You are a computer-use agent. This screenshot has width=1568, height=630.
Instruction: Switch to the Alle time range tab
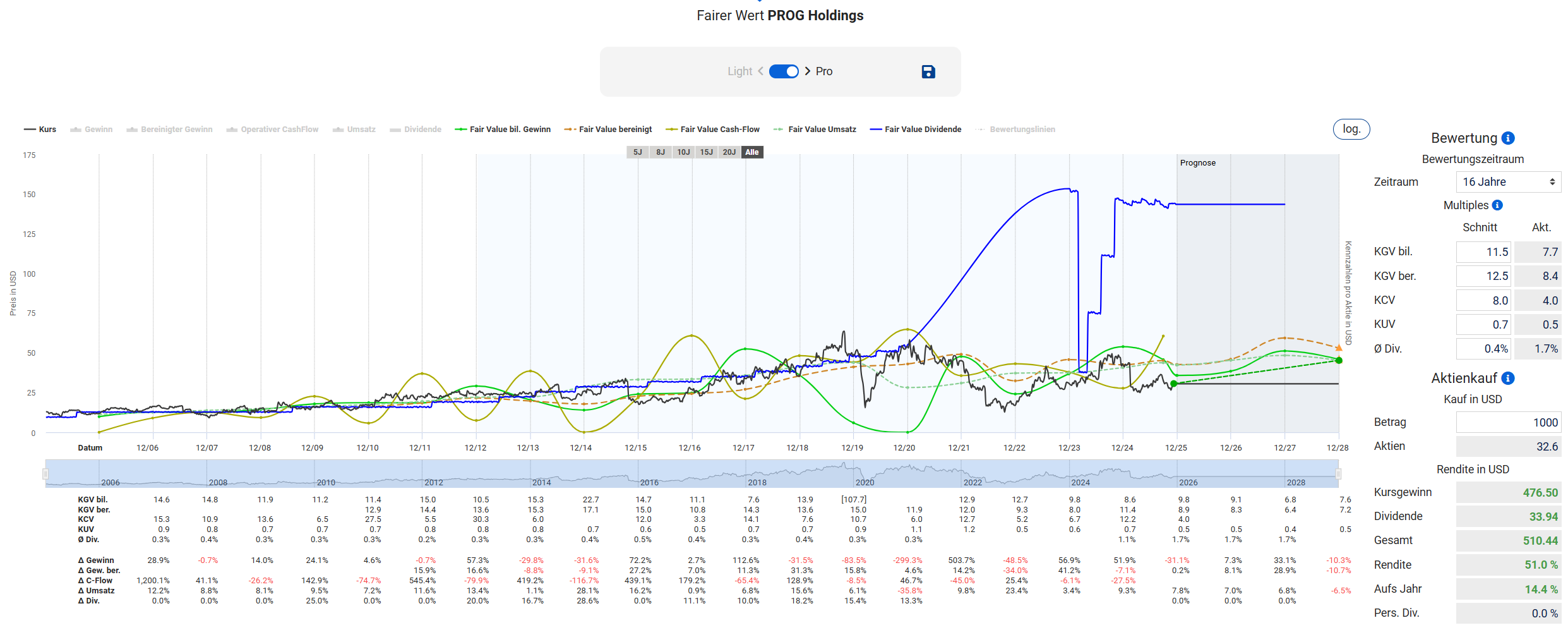point(751,152)
